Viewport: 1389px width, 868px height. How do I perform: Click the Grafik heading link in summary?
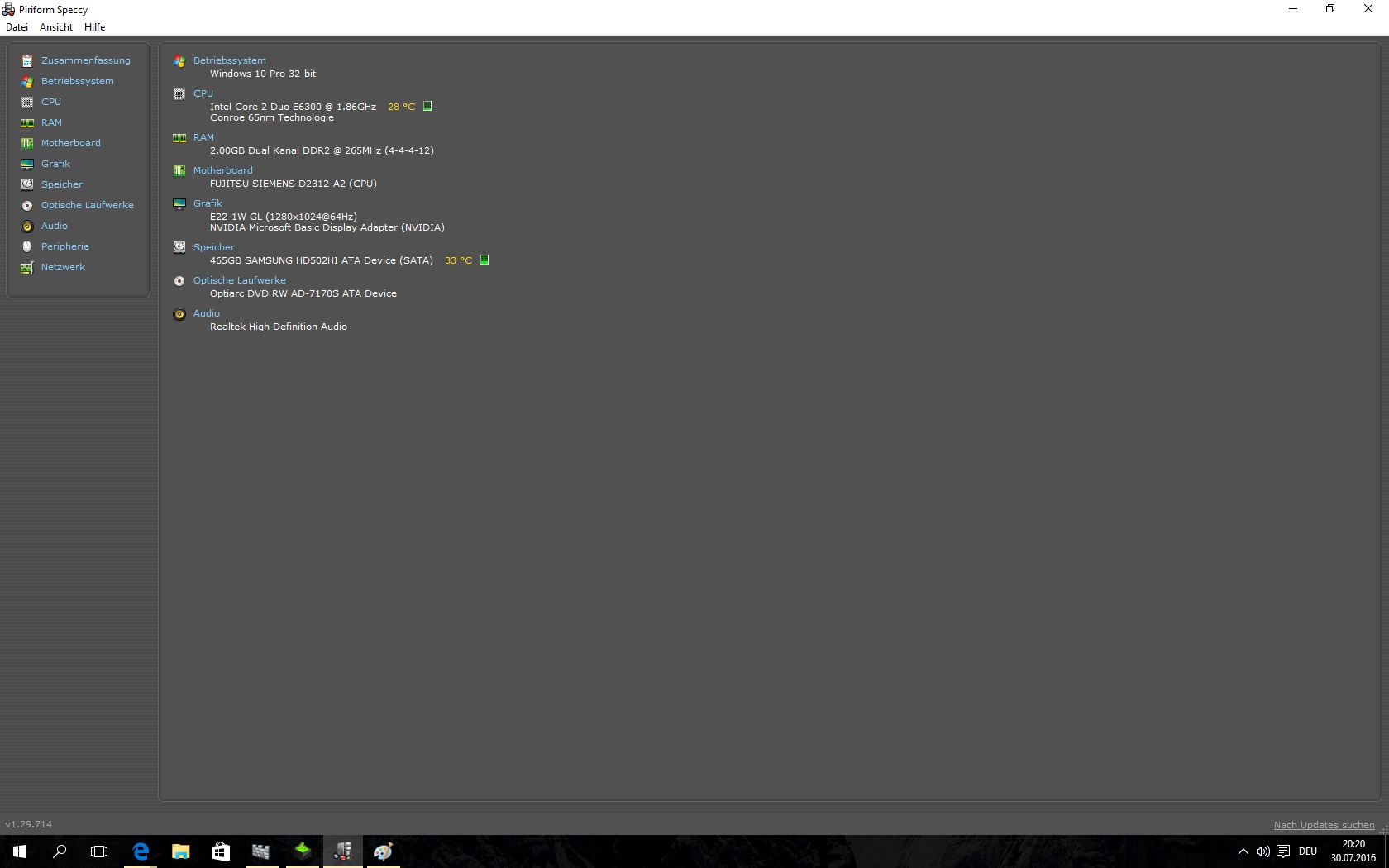tap(208, 203)
